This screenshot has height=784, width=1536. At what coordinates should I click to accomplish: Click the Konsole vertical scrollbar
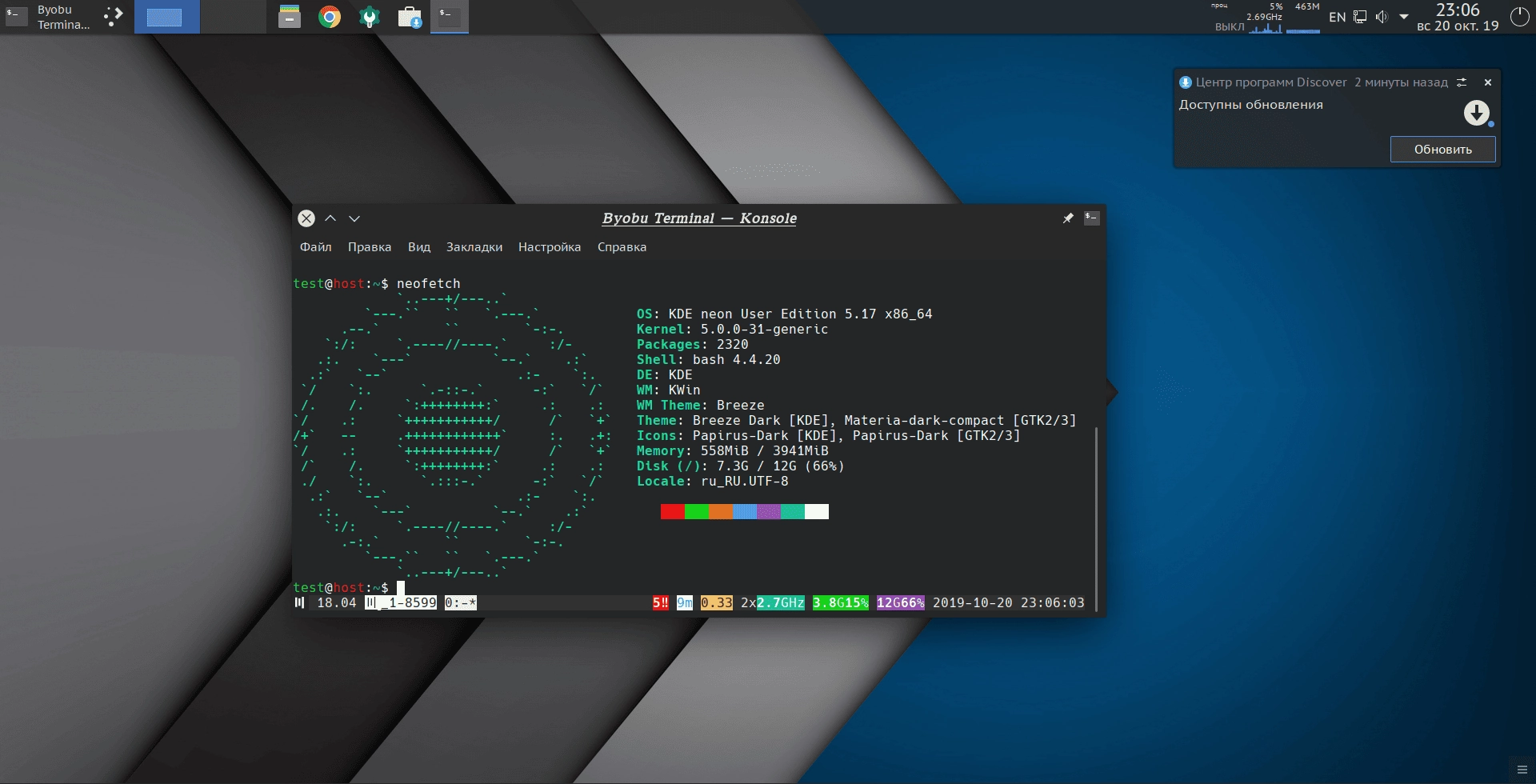pyautogui.click(x=1096, y=520)
